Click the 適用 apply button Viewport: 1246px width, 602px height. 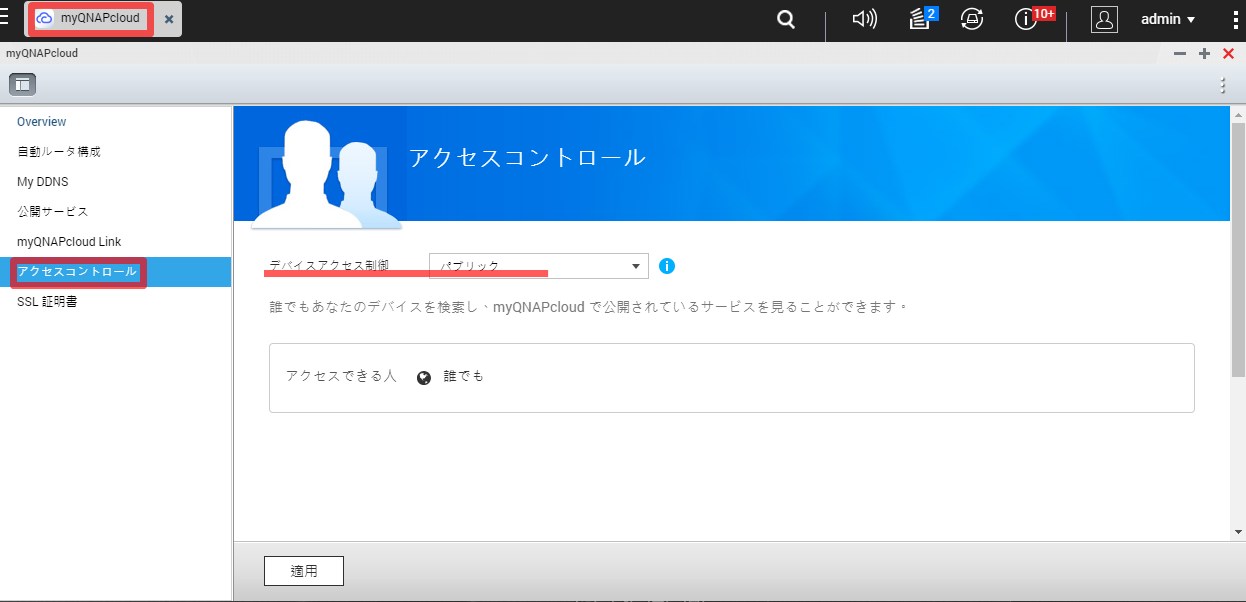304,571
